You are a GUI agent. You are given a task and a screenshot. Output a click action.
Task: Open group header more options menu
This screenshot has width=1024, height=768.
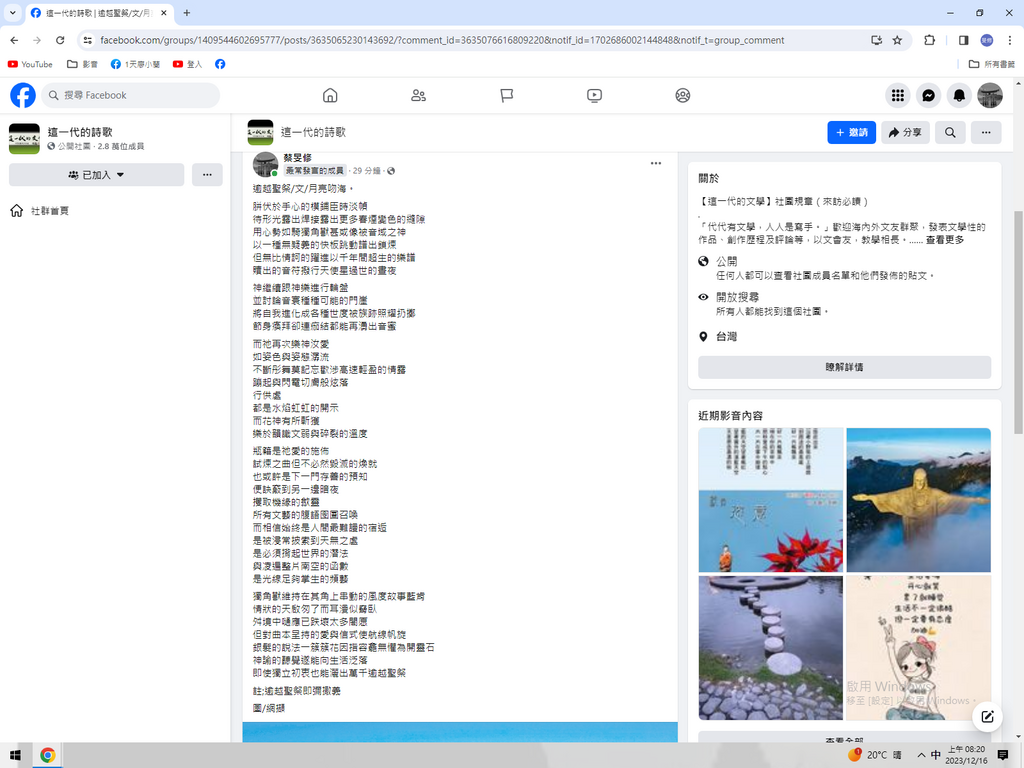[985, 132]
